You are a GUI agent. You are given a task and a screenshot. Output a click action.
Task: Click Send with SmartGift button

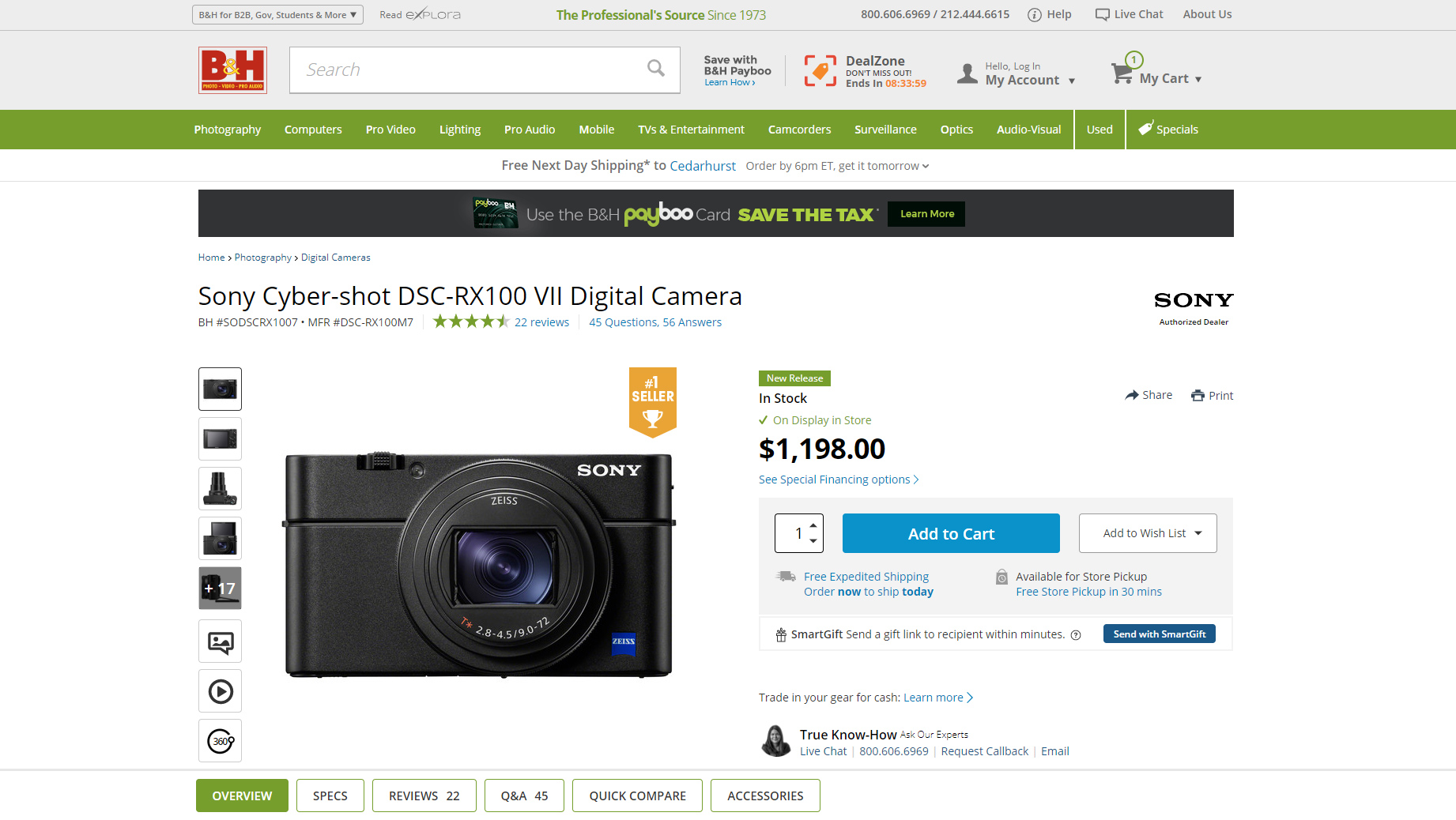[x=1160, y=634]
